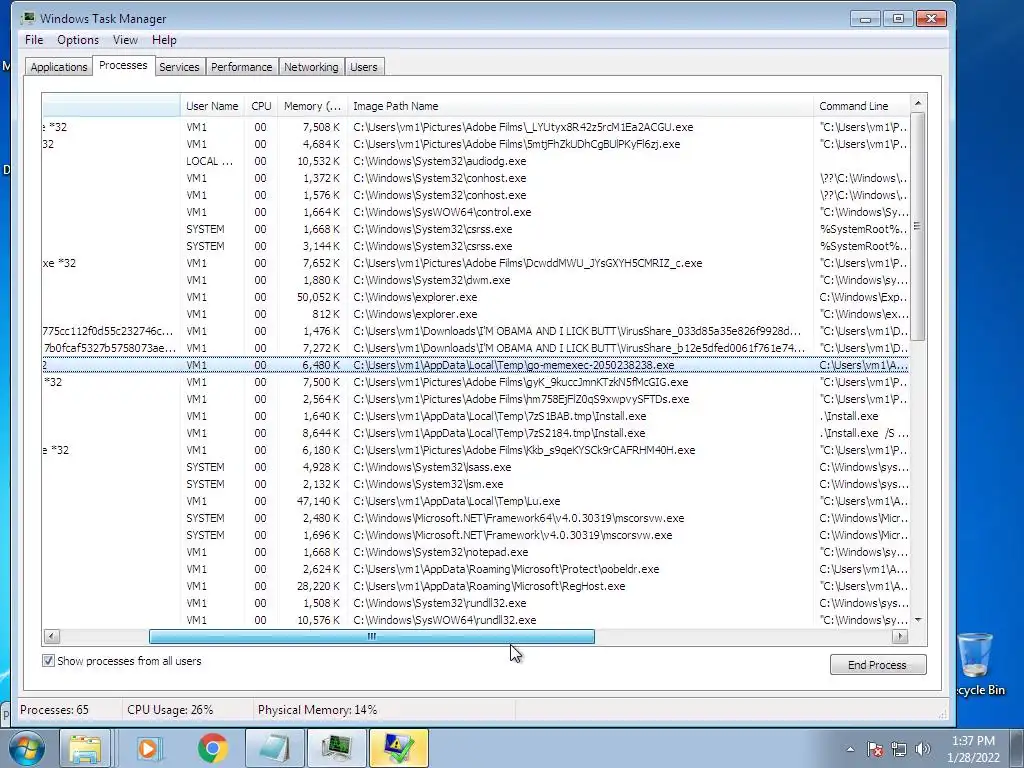This screenshot has height=768, width=1024.
Task: Switch to the Services tab
Action: [179, 67]
